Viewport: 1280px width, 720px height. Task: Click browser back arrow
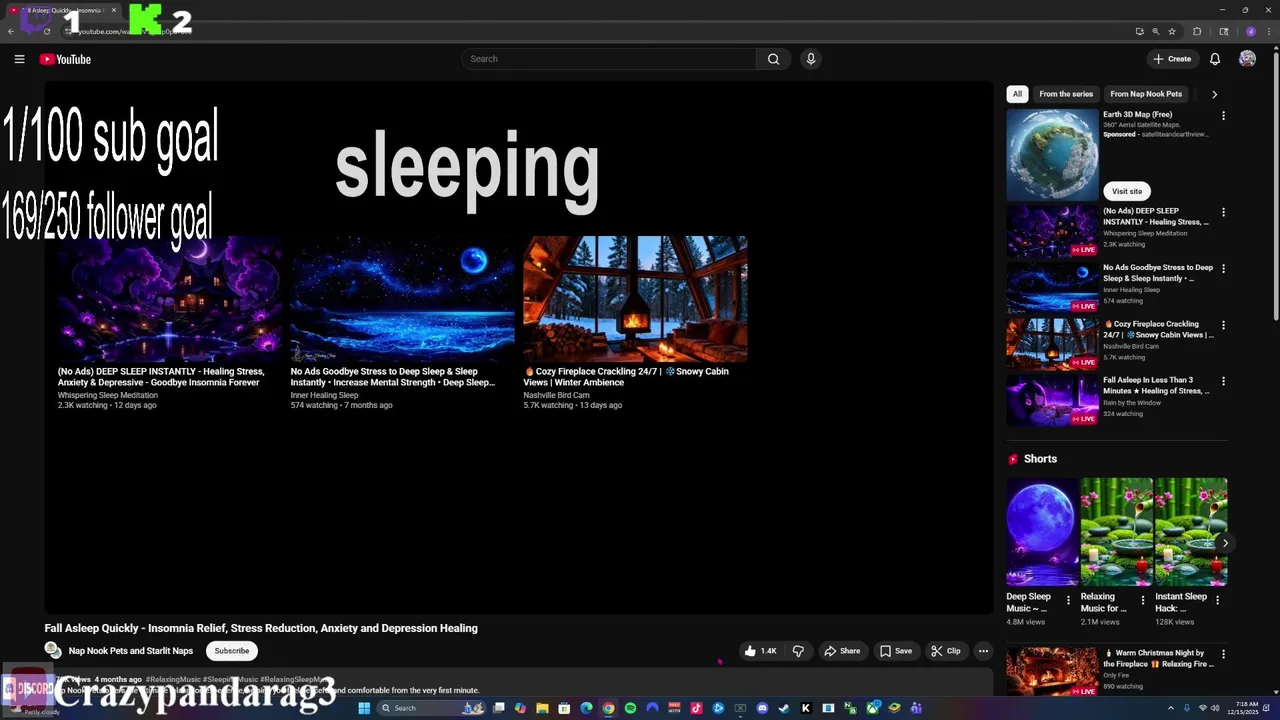(11, 31)
